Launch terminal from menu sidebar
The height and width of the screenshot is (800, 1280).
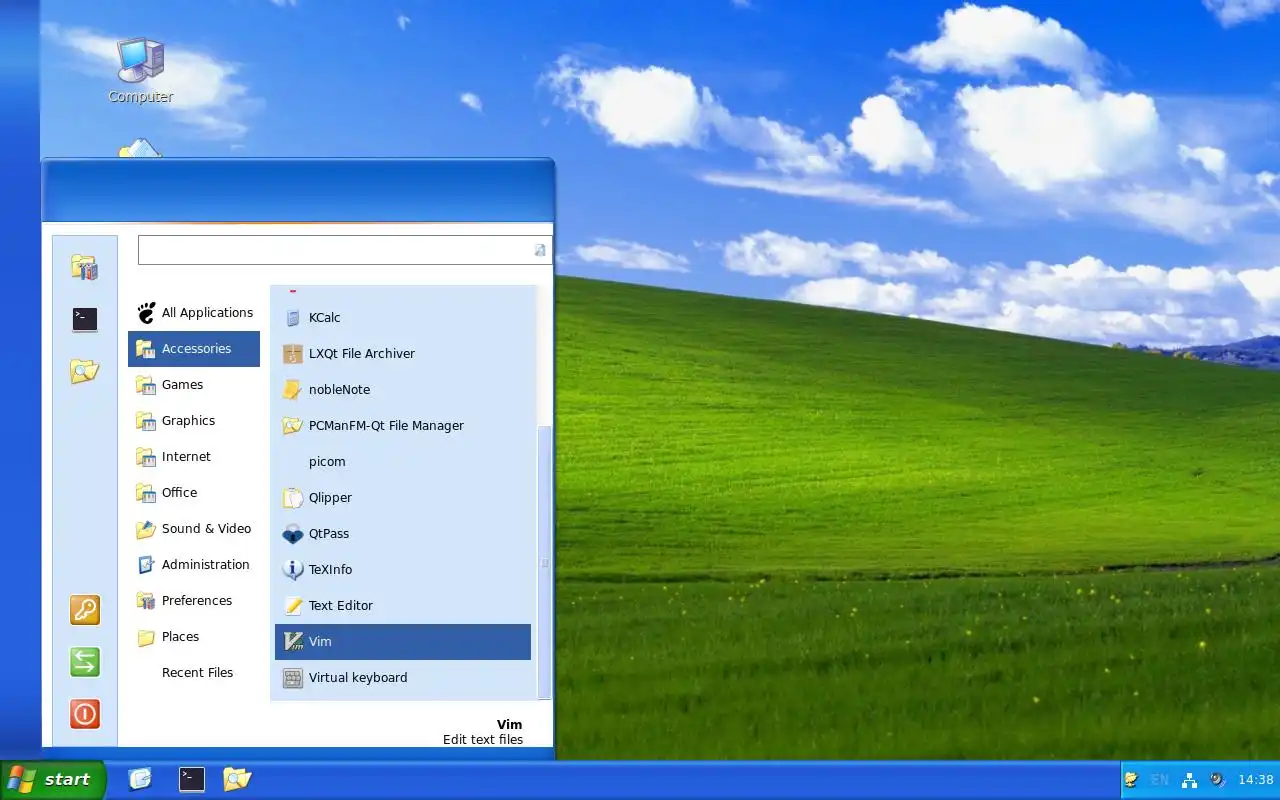click(85, 319)
